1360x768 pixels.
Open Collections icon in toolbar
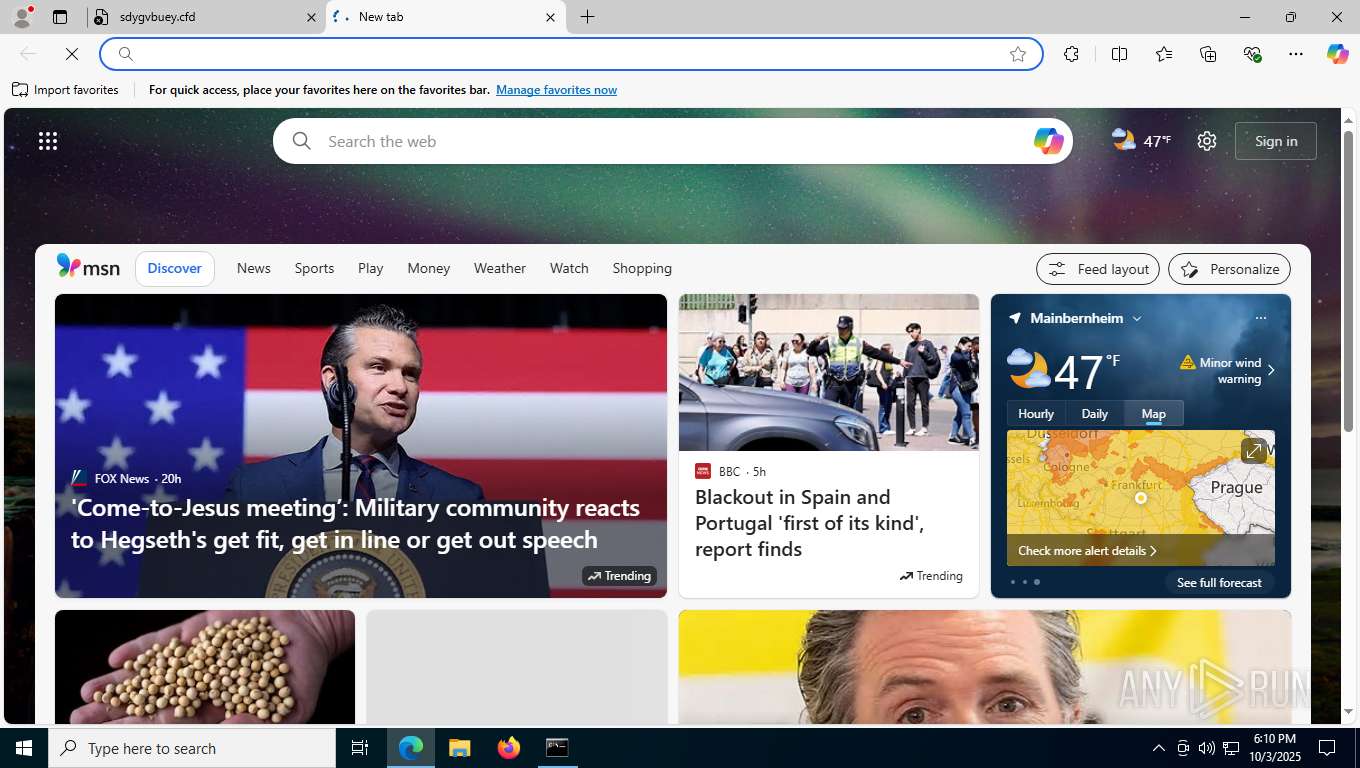click(1208, 54)
